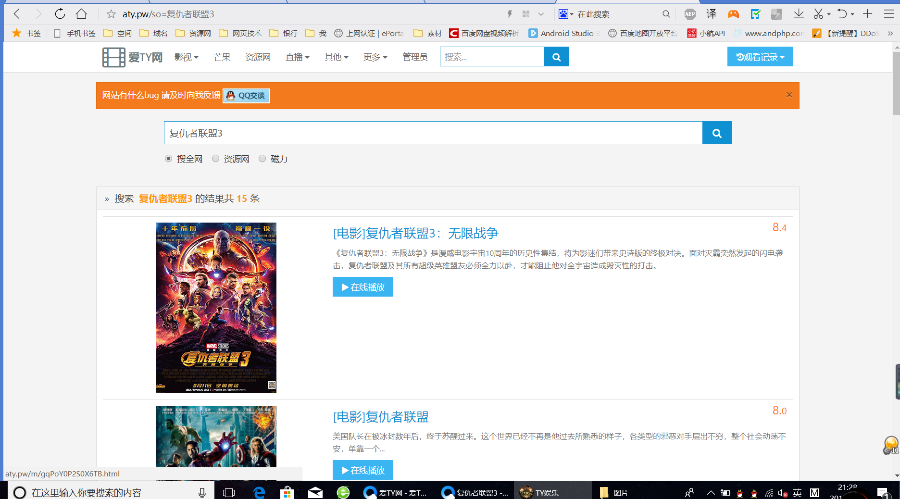Open the search engine selector arrow
The image size is (900, 499).
[572, 14]
